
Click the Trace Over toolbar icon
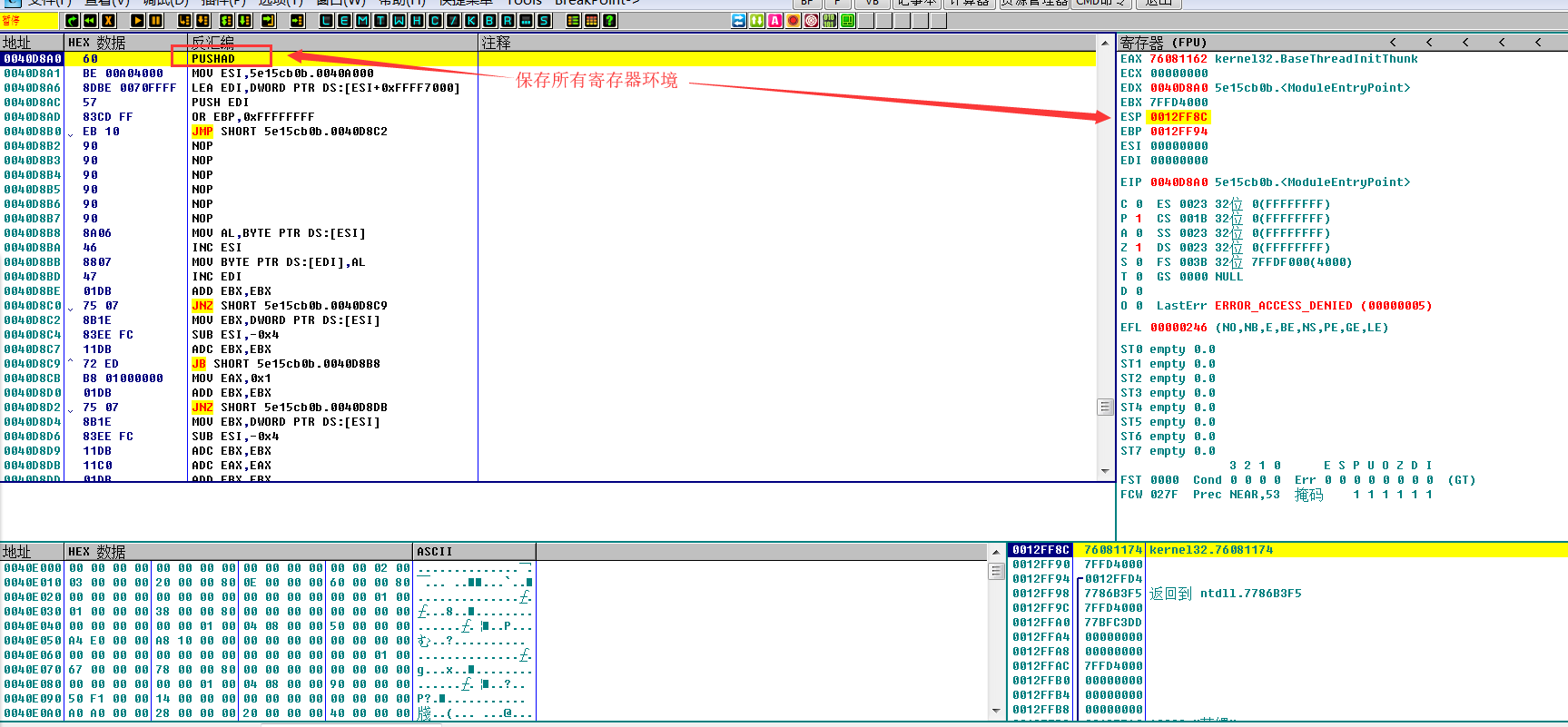coord(243,20)
